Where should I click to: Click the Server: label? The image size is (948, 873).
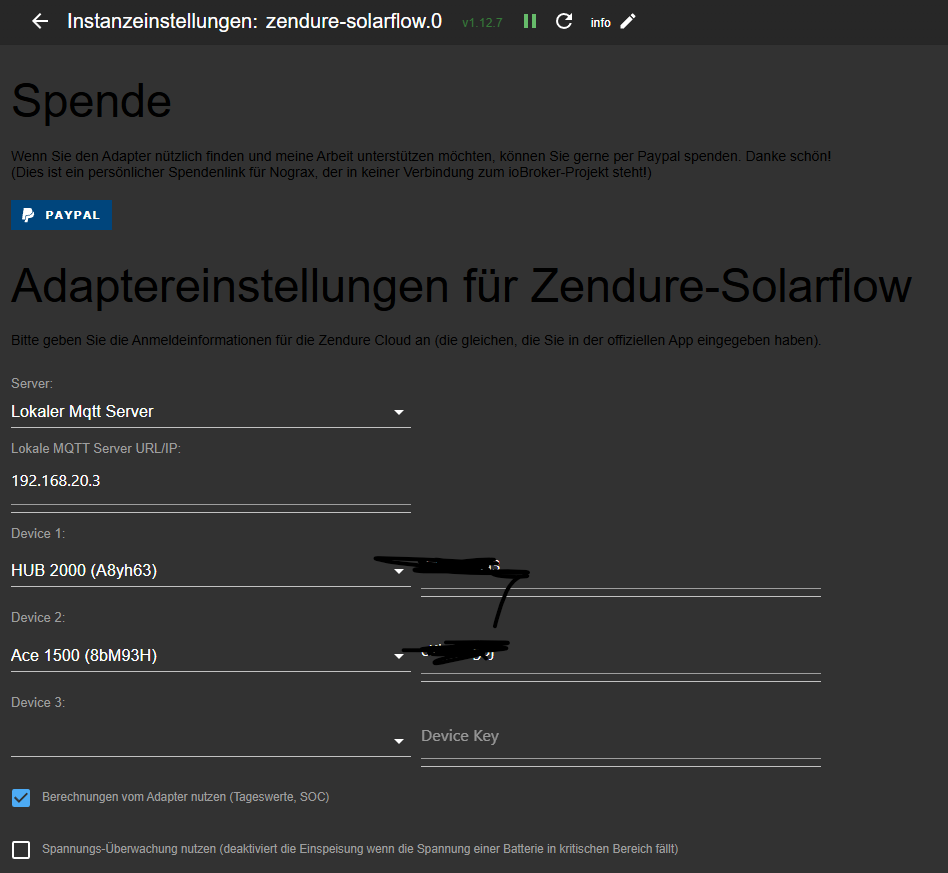32,383
